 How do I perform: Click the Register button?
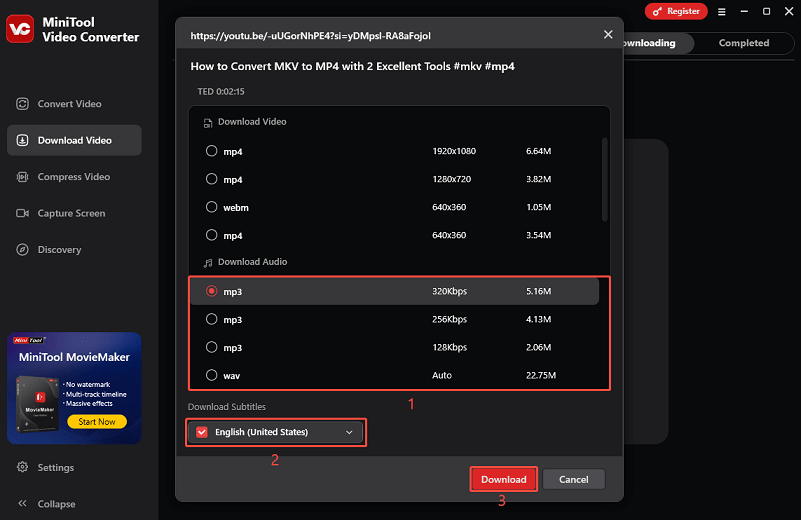(676, 11)
